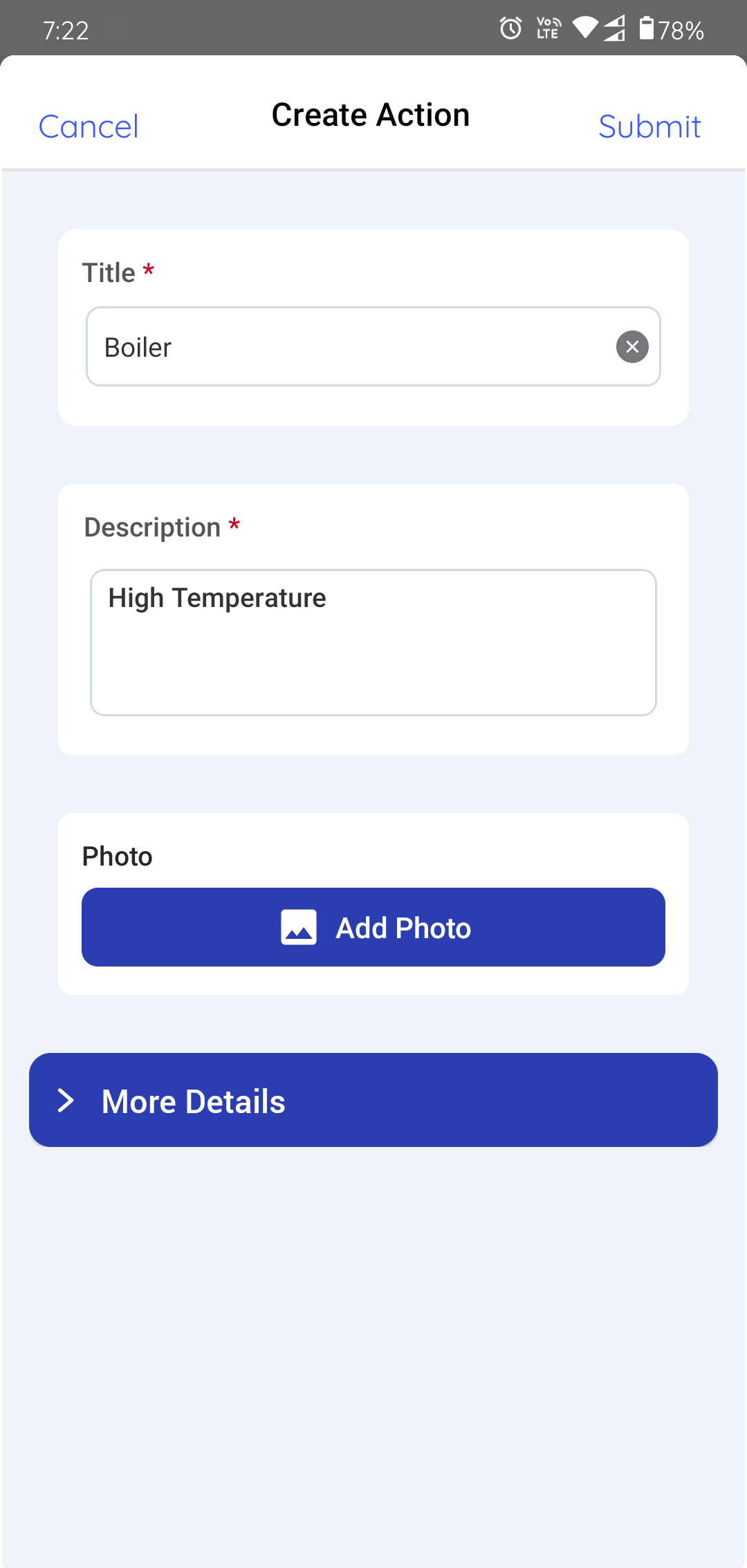Clear the Title field with the X icon
Screen dimensions: 747x1568
(632, 347)
